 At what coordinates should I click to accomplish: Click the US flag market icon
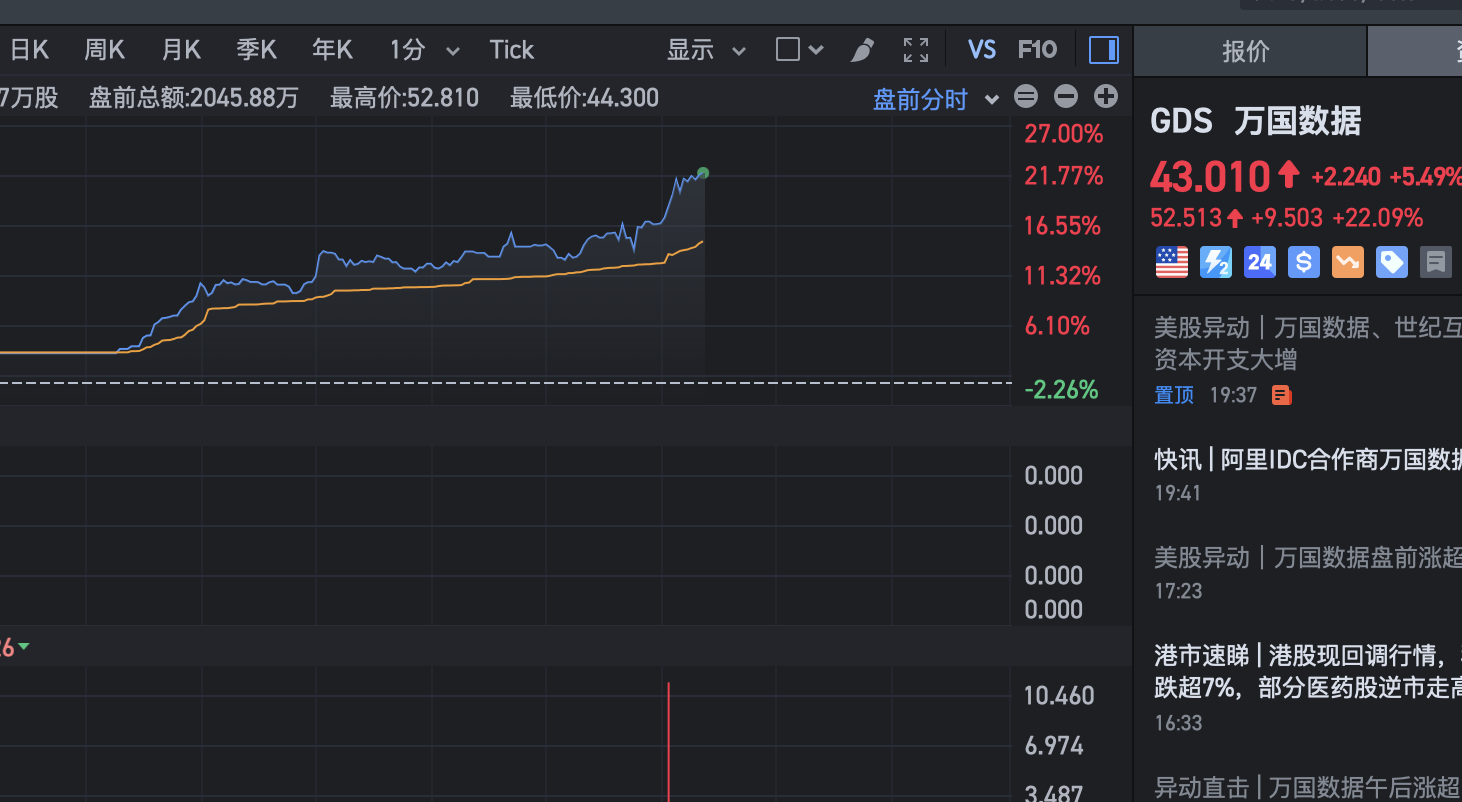click(x=1172, y=262)
